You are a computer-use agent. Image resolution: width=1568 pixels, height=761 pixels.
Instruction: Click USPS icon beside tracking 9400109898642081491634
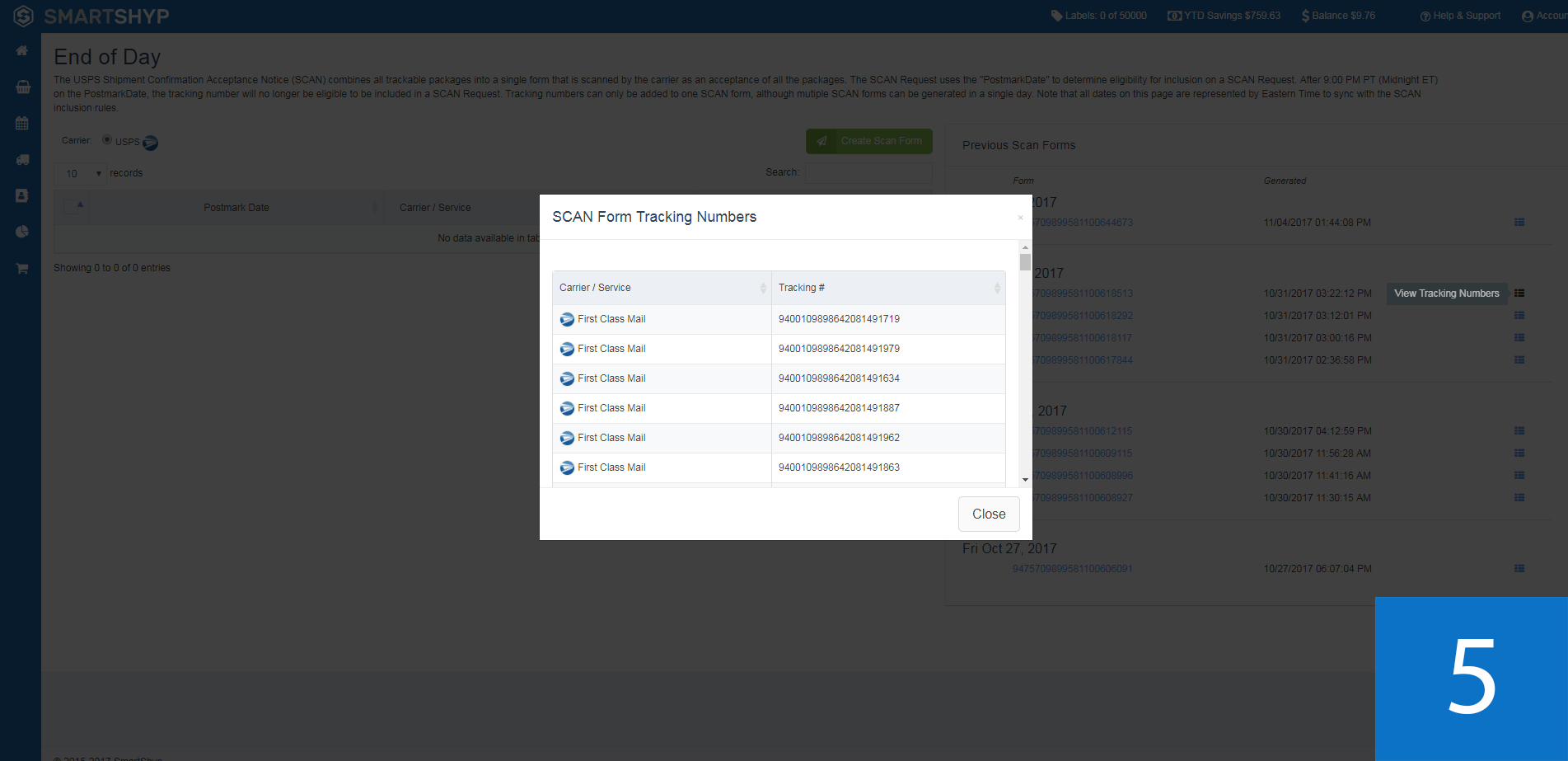(567, 378)
